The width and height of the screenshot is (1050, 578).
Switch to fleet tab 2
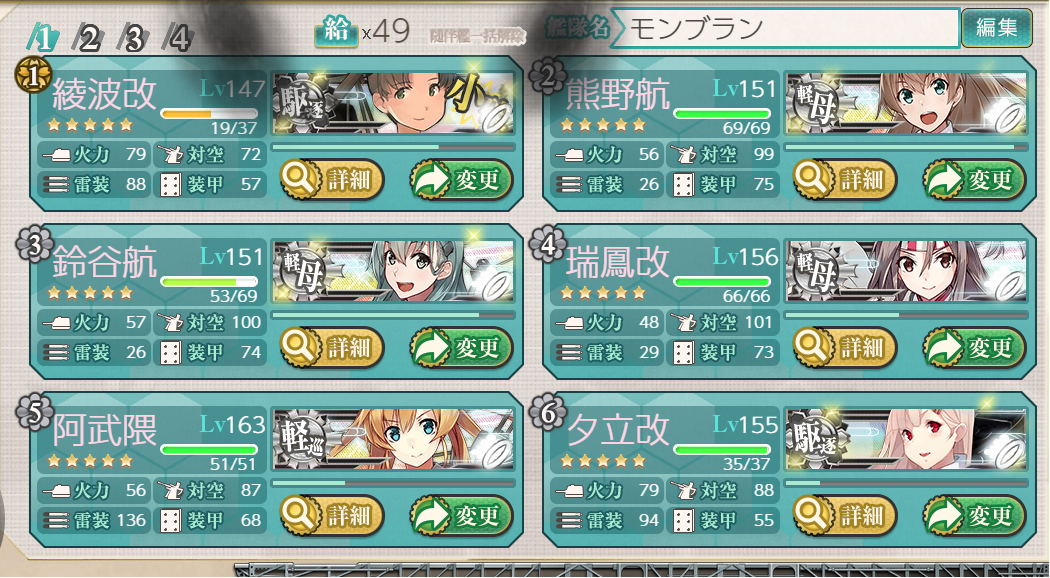[88, 39]
